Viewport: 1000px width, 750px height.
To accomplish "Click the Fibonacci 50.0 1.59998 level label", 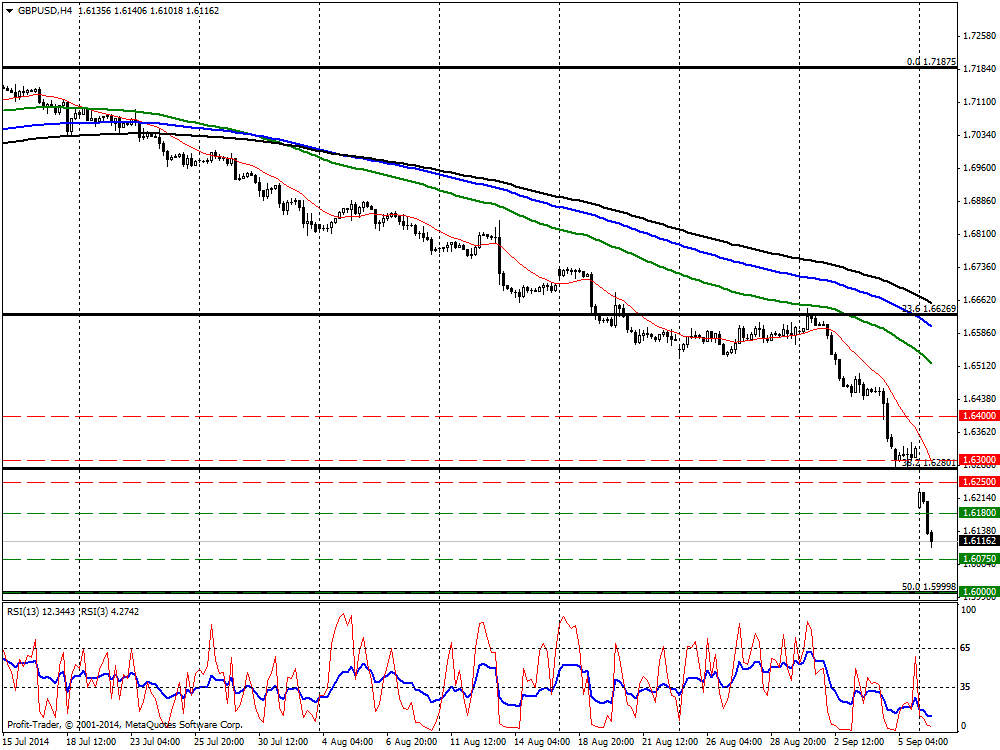I will pos(929,586).
